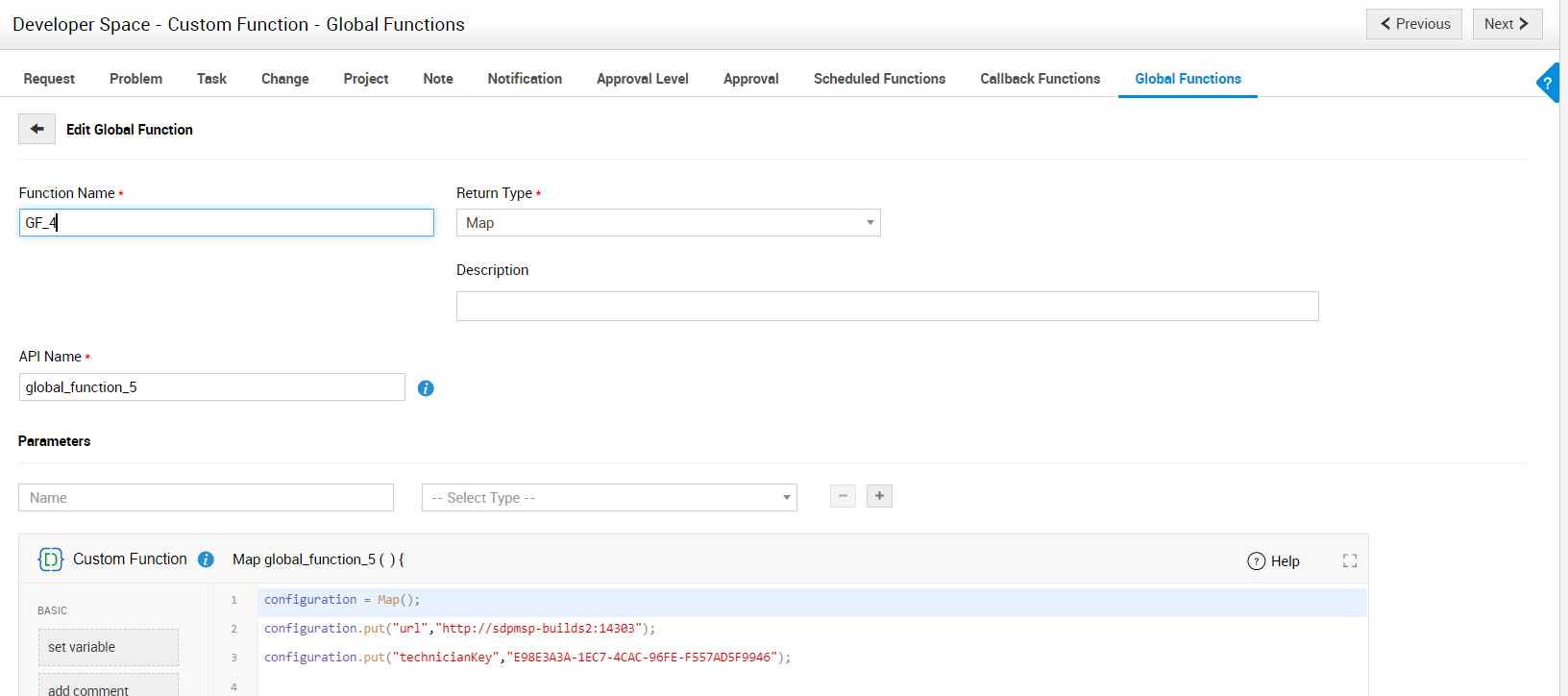1568x696 pixels.
Task: Click the API Name info icon
Action: (426, 388)
